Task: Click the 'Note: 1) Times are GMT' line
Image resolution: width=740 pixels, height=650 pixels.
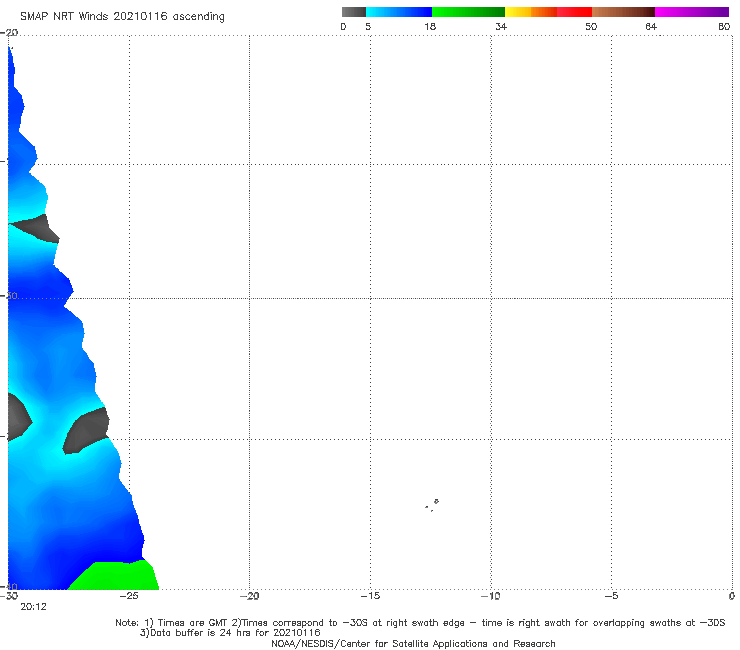Action: pyautogui.click(x=420, y=623)
